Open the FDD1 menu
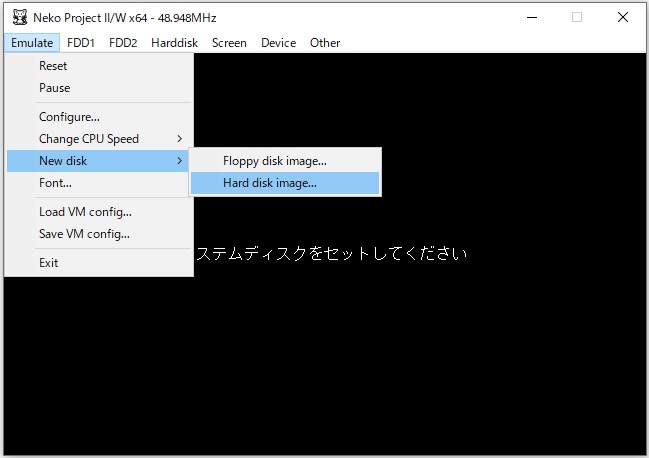Screen dimensions: 649x458 click(x=81, y=43)
